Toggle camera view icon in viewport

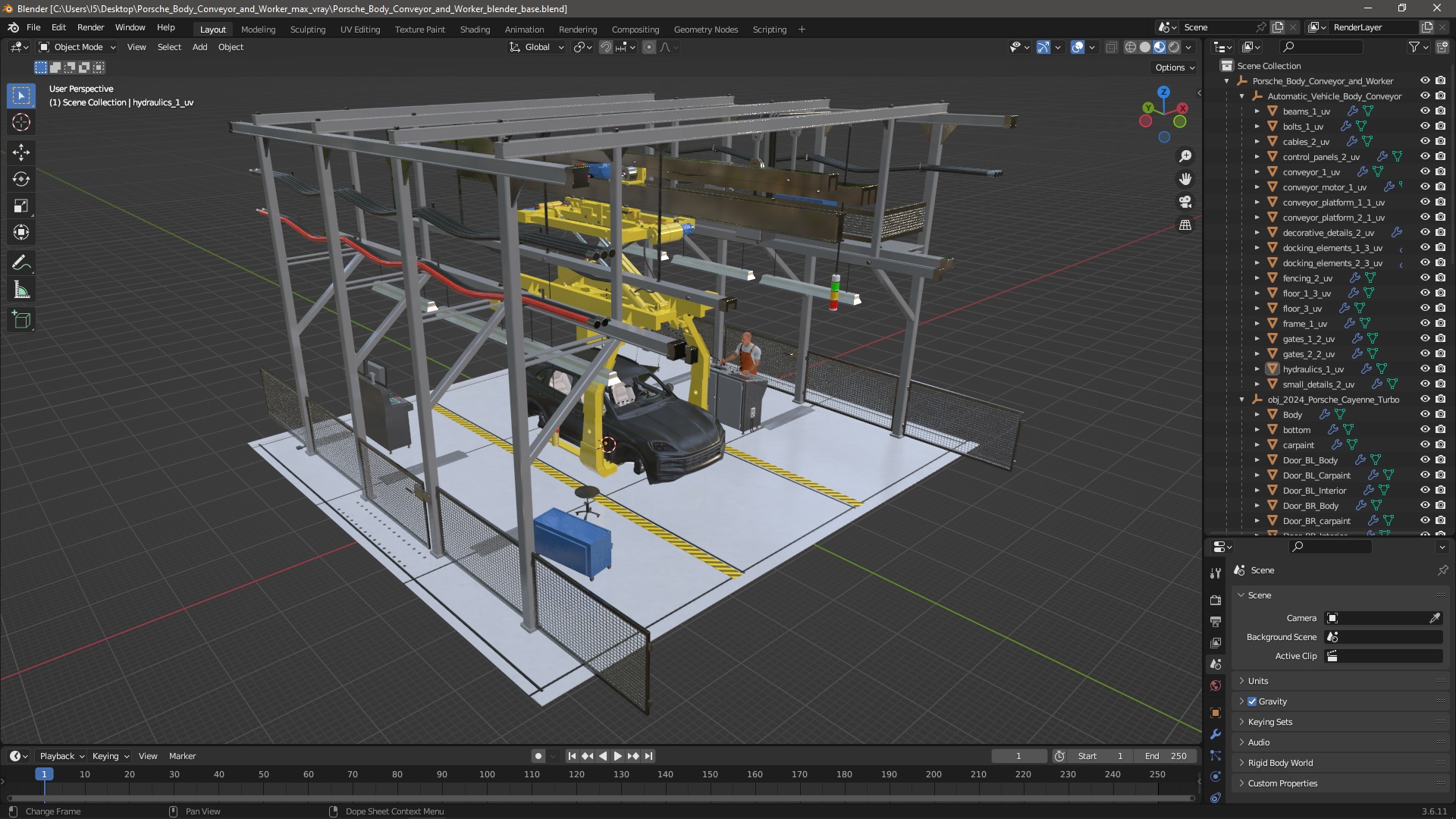(x=1185, y=202)
